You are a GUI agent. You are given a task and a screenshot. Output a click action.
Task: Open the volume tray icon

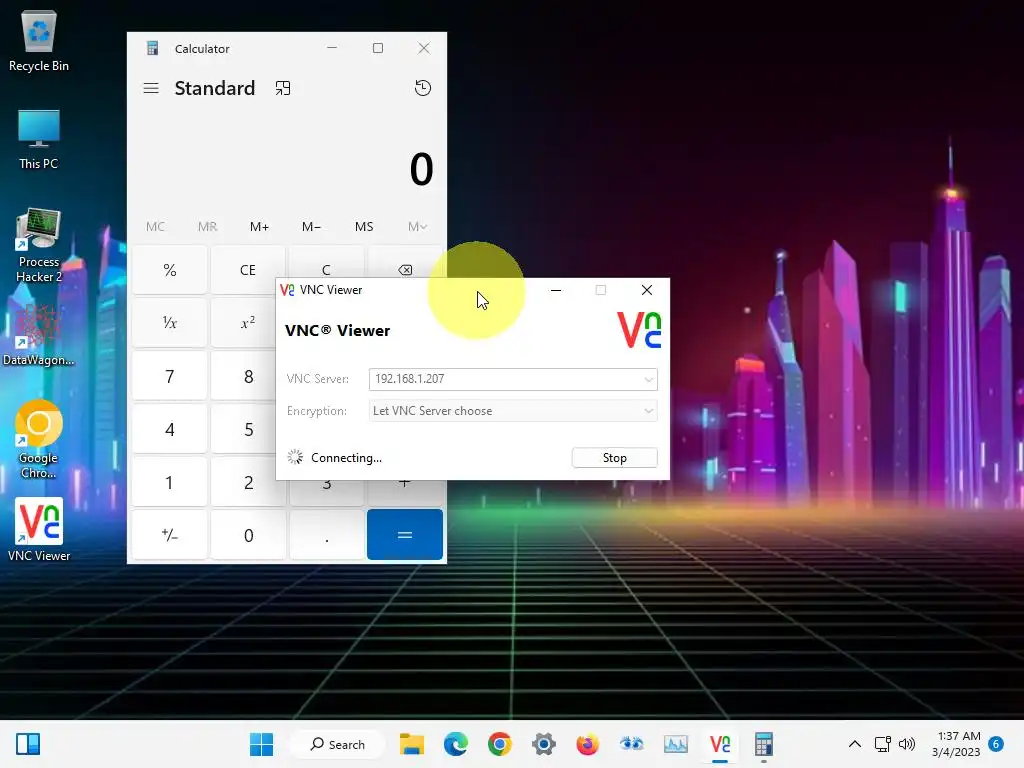[x=906, y=744]
